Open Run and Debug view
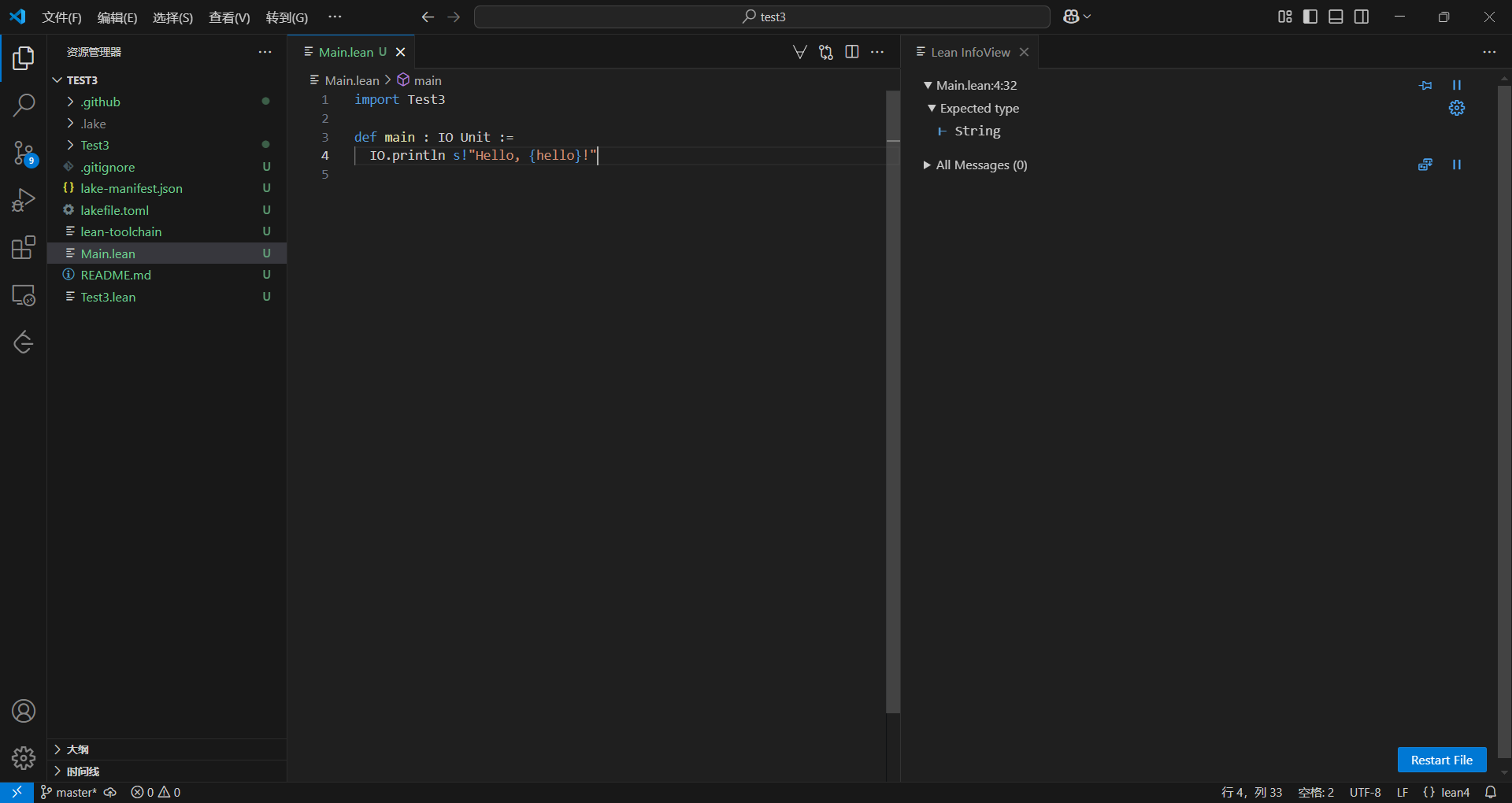The width and height of the screenshot is (1512, 803). 24,201
